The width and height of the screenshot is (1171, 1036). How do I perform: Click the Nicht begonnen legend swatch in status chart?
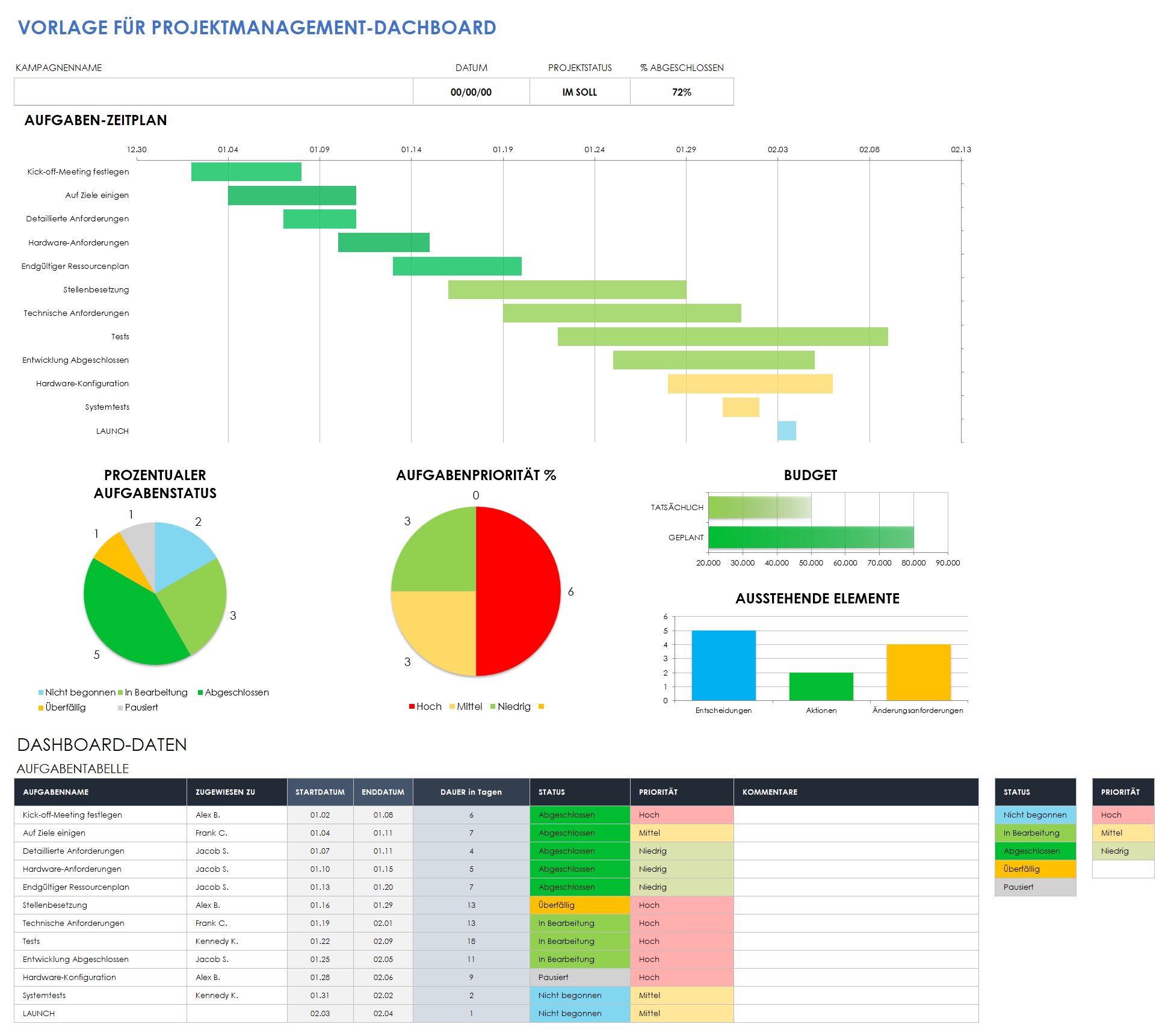(41, 692)
